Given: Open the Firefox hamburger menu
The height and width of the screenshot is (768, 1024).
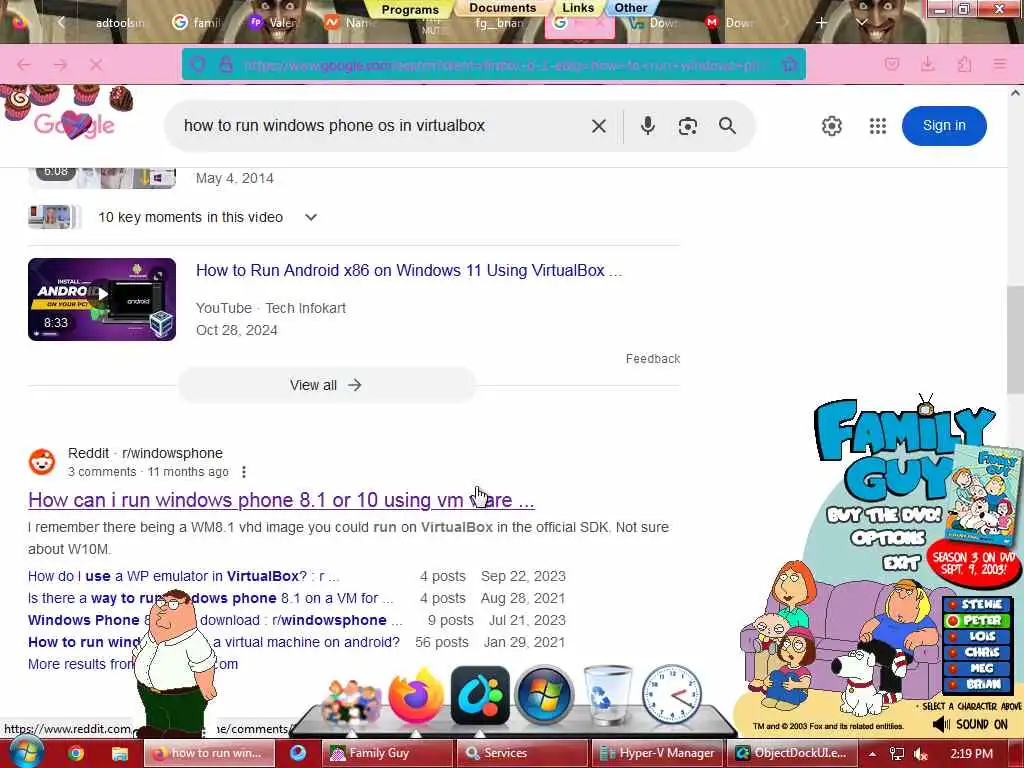Looking at the screenshot, I should point(1000,64).
